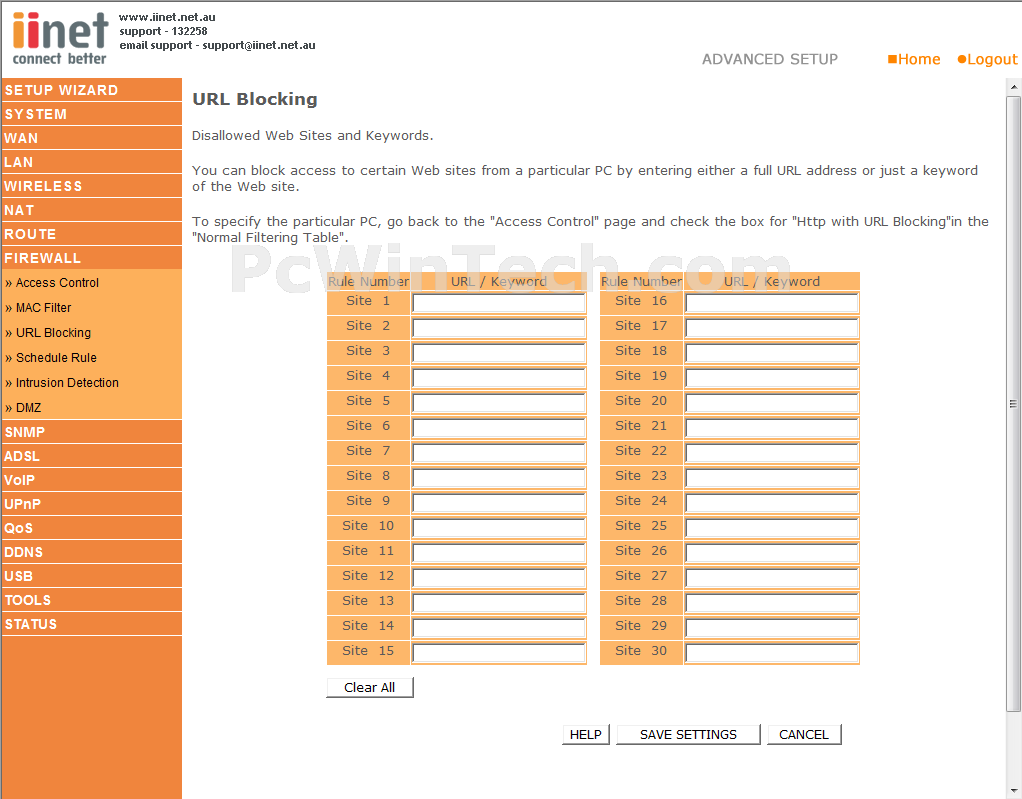Focus the Site 9 URL field
The height and width of the screenshot is (799, 1022).
point(499,502)
